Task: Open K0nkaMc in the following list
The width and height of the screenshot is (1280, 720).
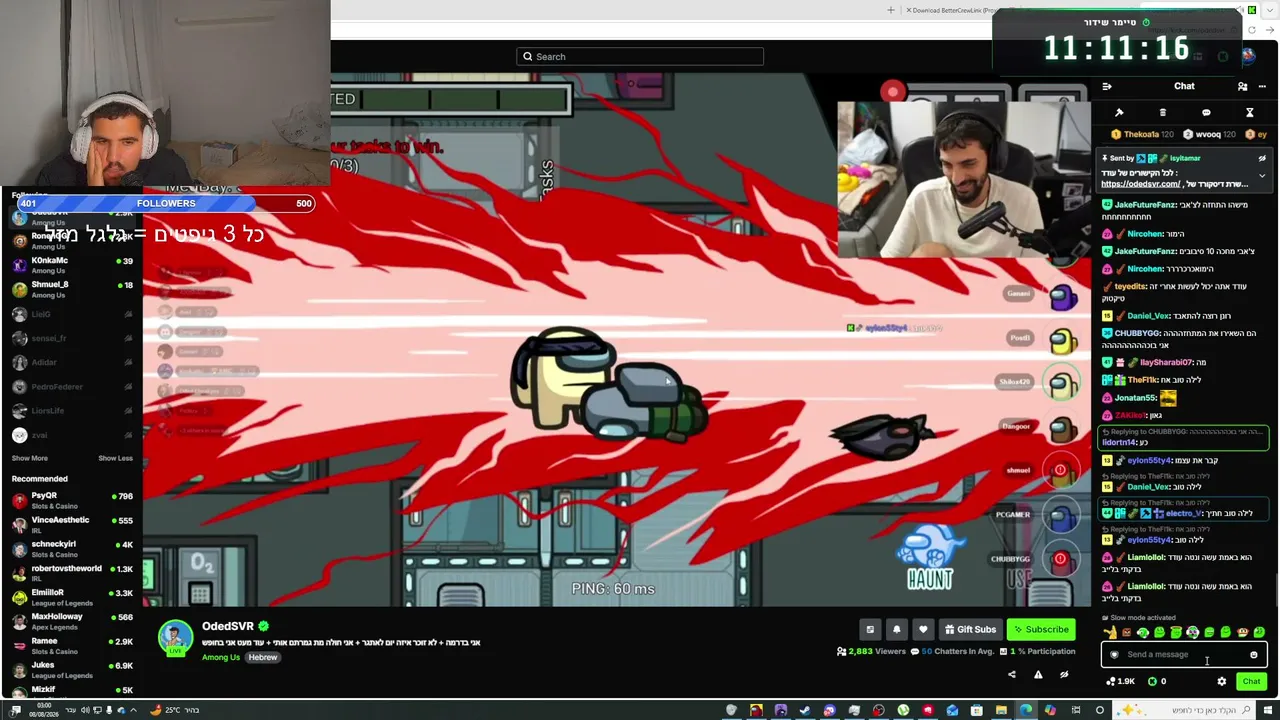Action: point(72,265)
